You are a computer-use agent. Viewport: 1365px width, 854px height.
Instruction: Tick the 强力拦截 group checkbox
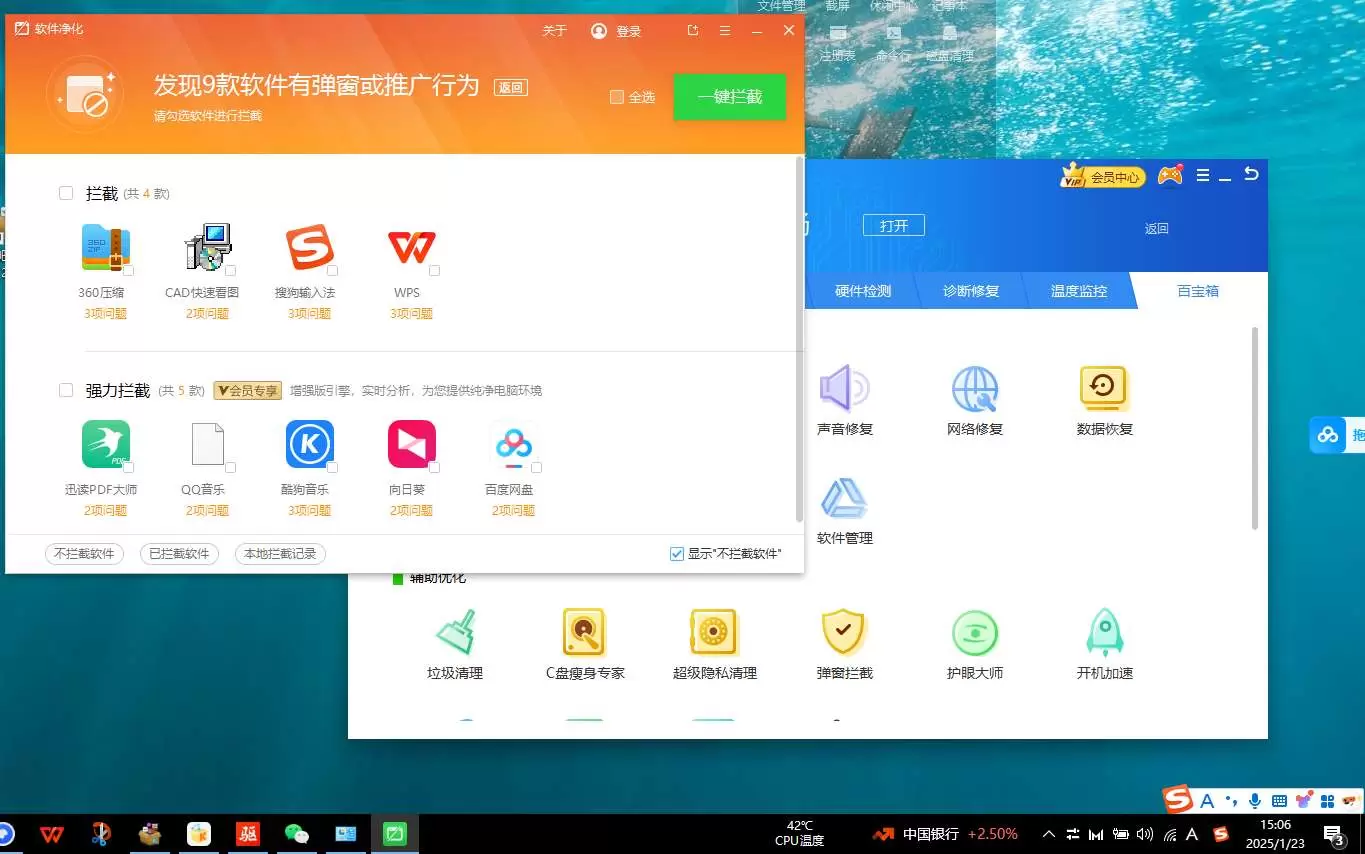point(66,390)
